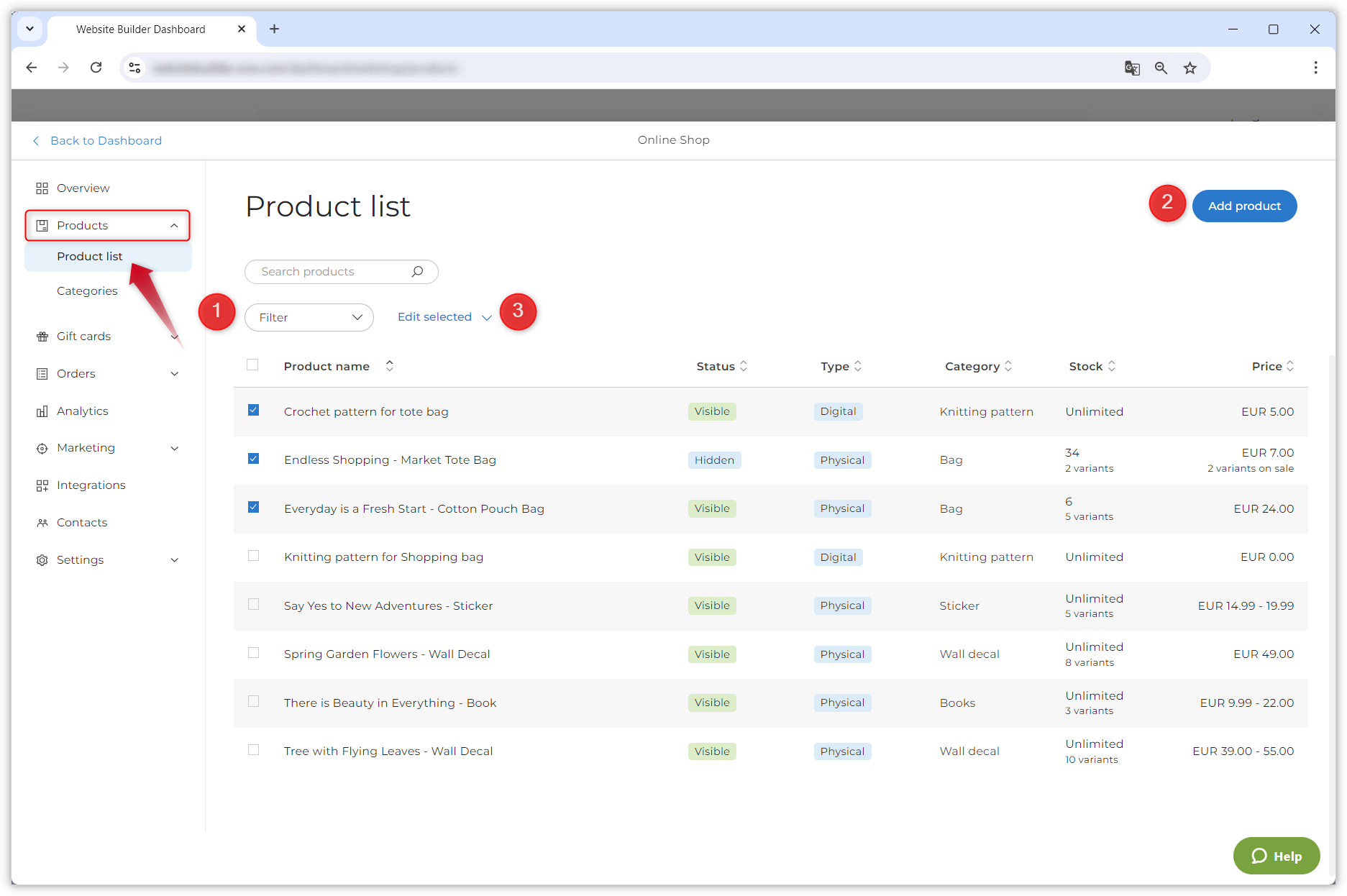Click inside the Search products field
Viewport: 1347px width, 896px height.
coord(331,272)
